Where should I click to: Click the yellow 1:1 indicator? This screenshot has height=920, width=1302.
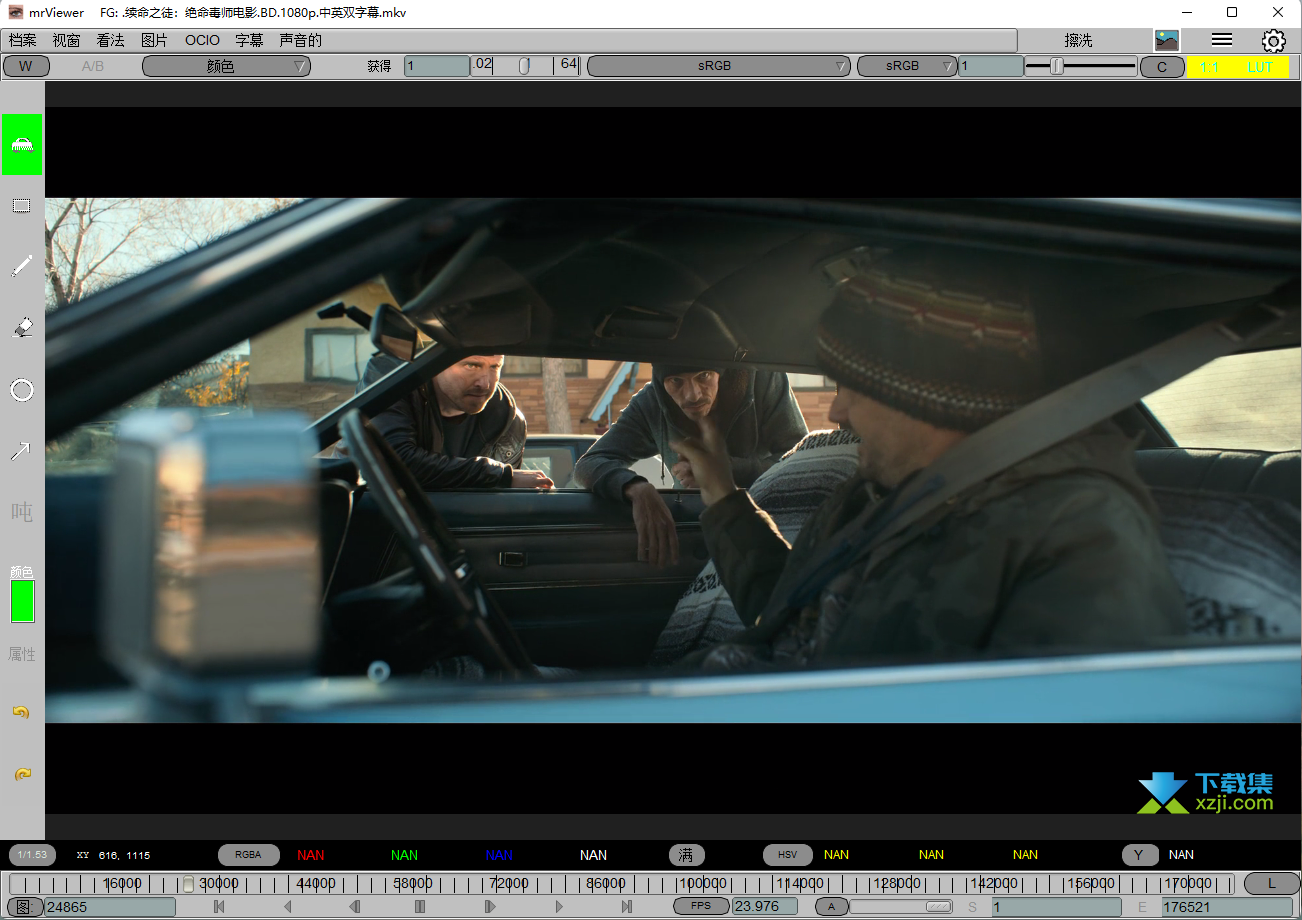coord(1210,67)
